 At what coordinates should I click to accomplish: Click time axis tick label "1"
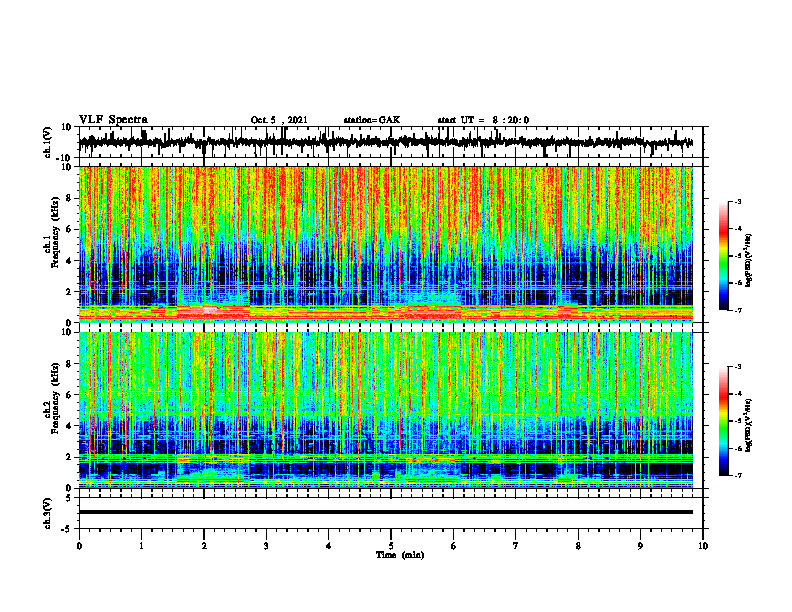coord(141,546)
